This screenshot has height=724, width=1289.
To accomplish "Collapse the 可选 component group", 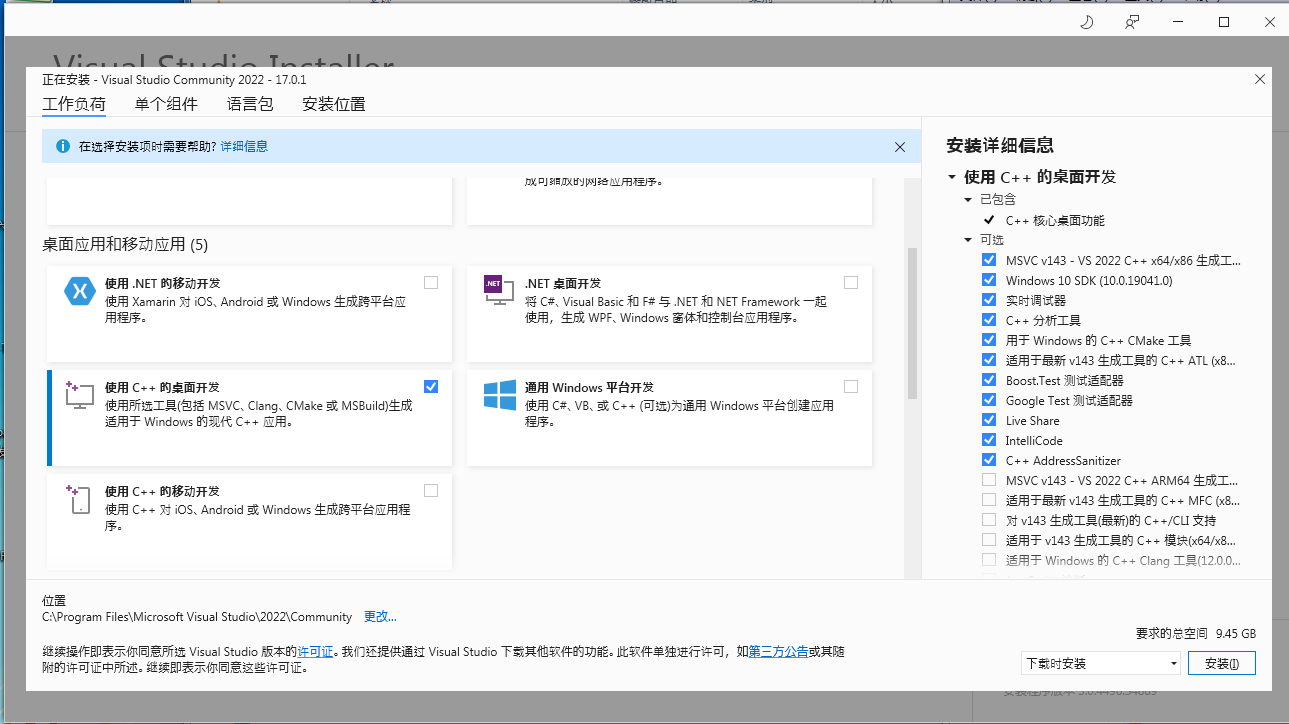I will coord(967,239).
